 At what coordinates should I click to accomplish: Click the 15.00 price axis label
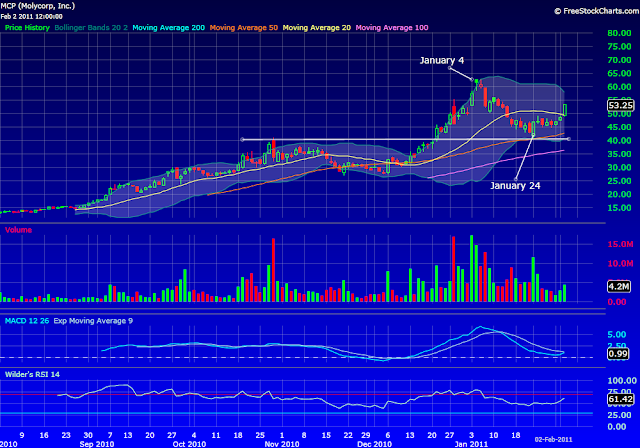619,208
